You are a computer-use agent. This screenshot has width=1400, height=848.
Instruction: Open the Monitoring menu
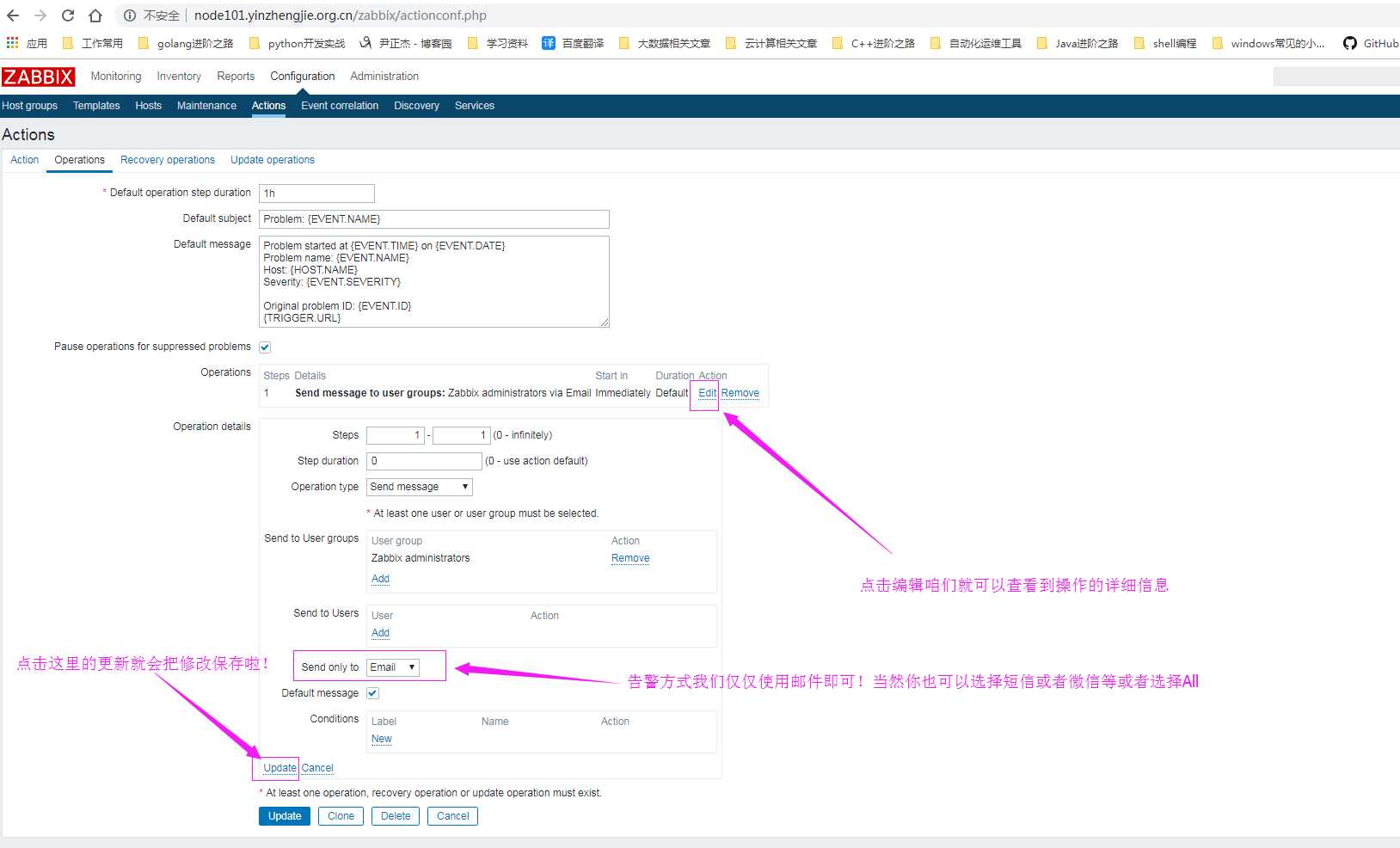pos(116,77)
